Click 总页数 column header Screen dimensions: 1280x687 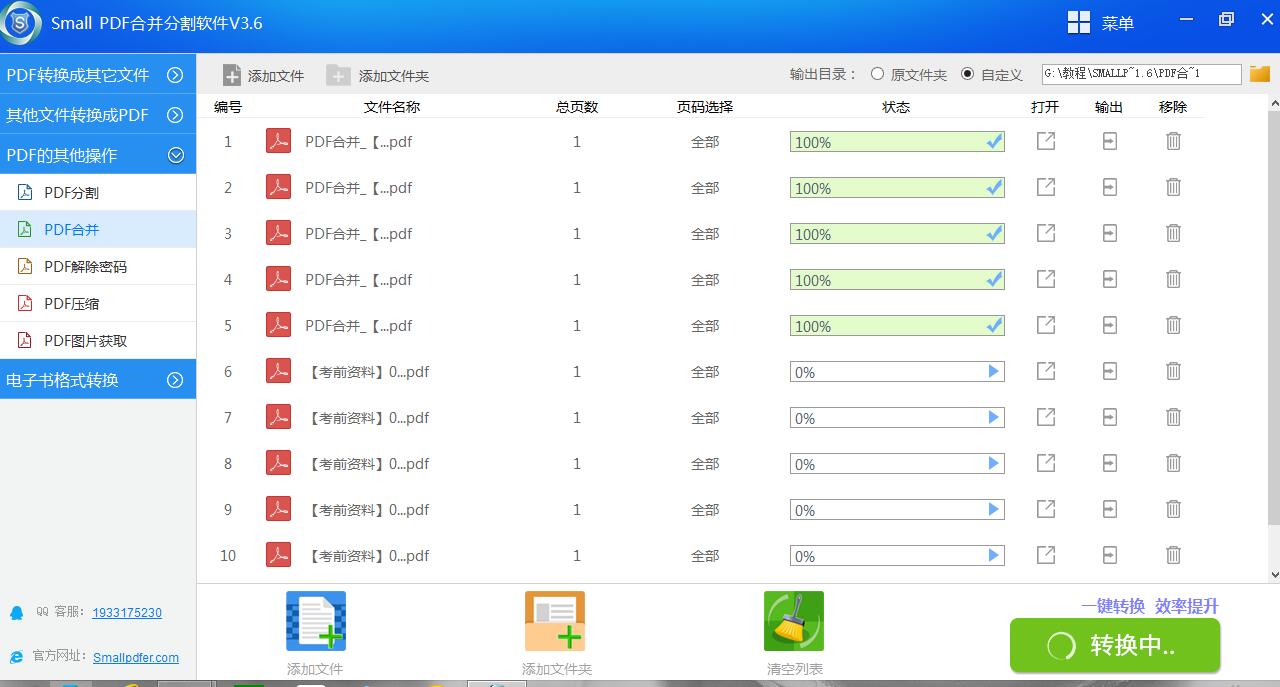tap(577, 107)
